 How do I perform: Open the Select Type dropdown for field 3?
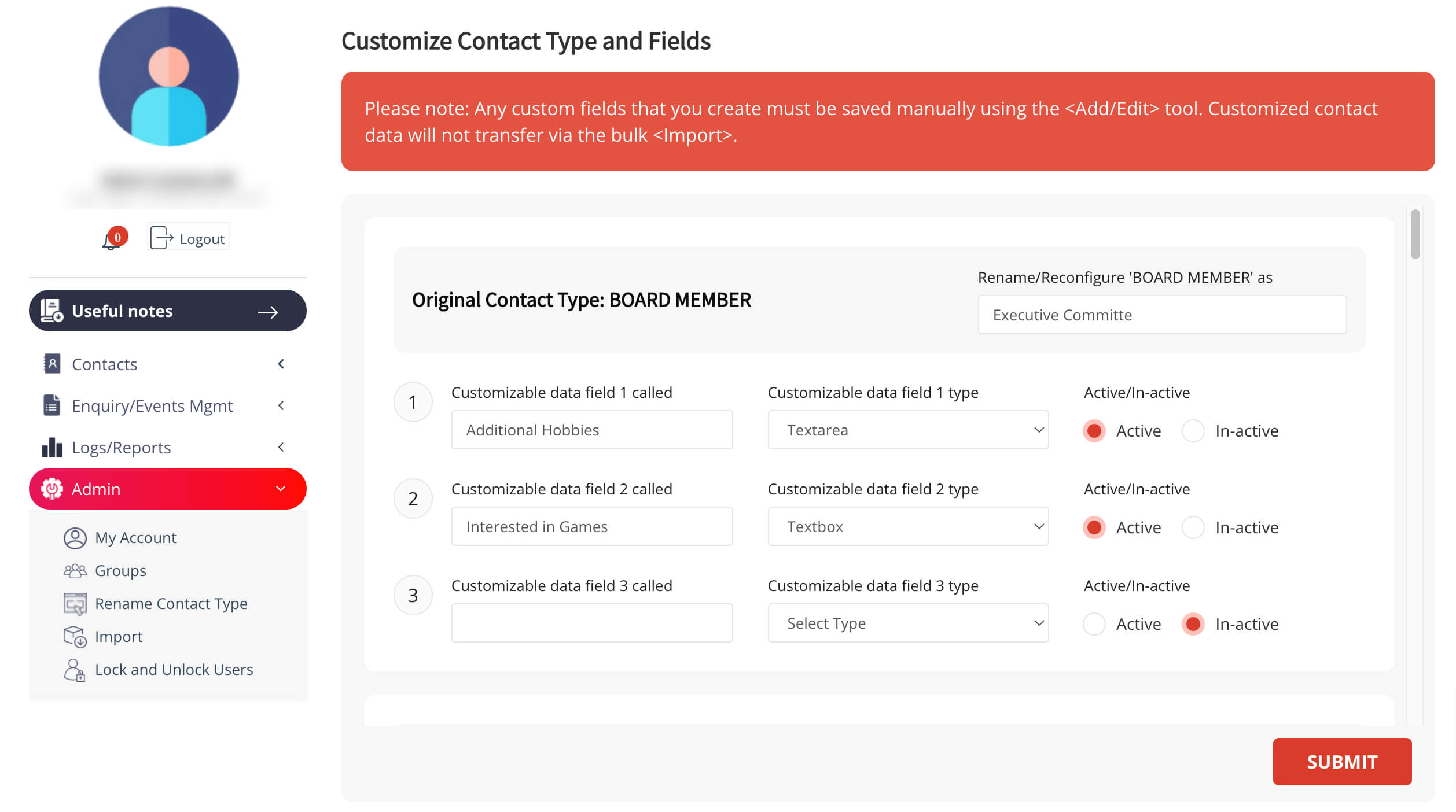(x=907, y=623)
